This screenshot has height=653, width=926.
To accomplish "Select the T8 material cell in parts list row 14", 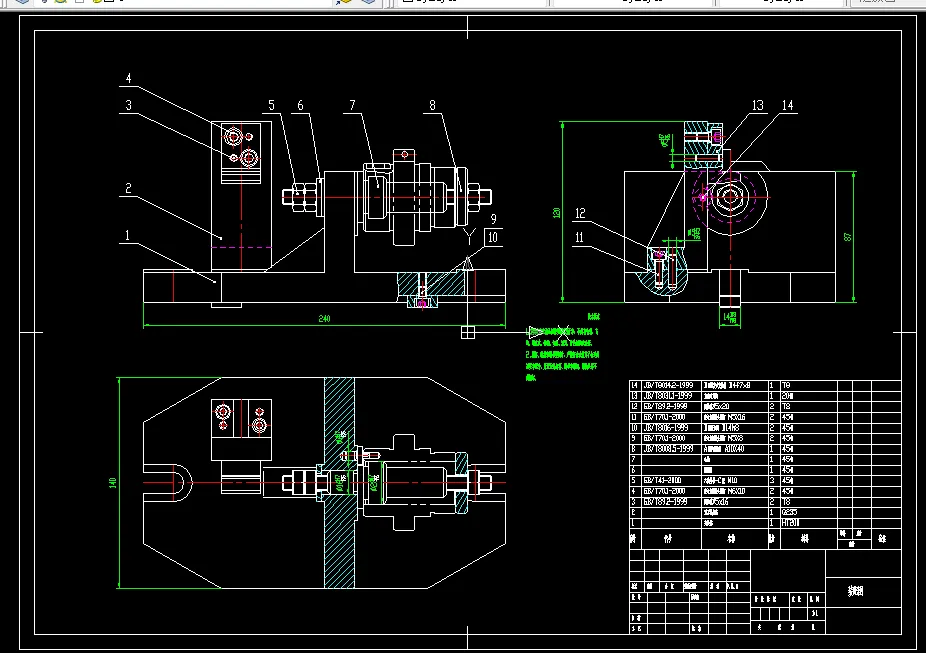I will point(808,386).
